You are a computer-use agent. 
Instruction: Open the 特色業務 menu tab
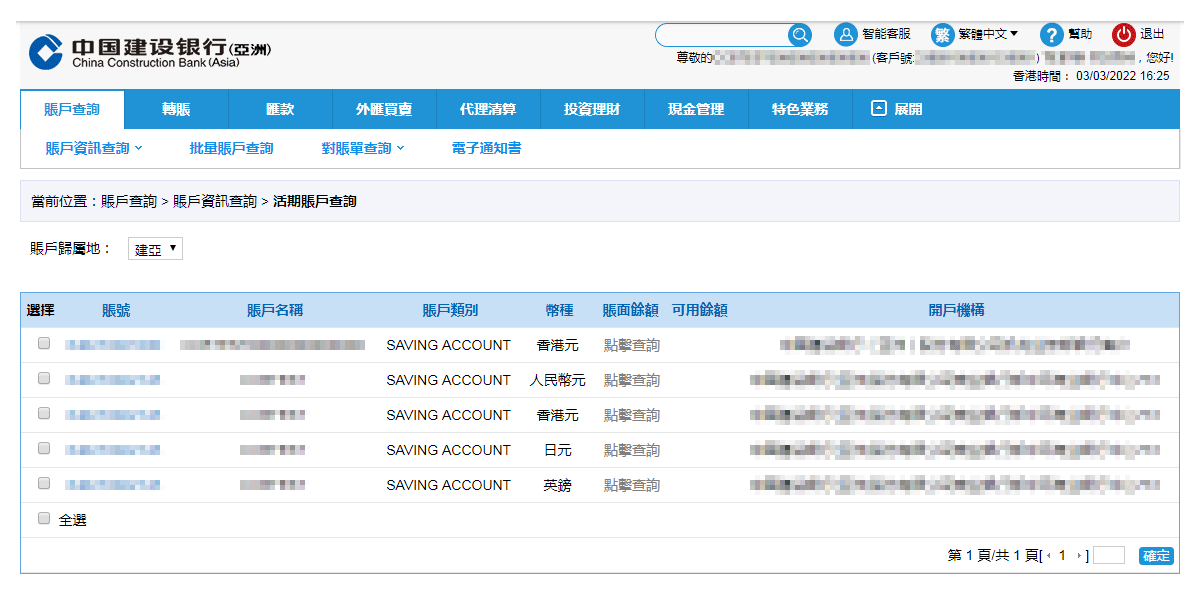800,109
